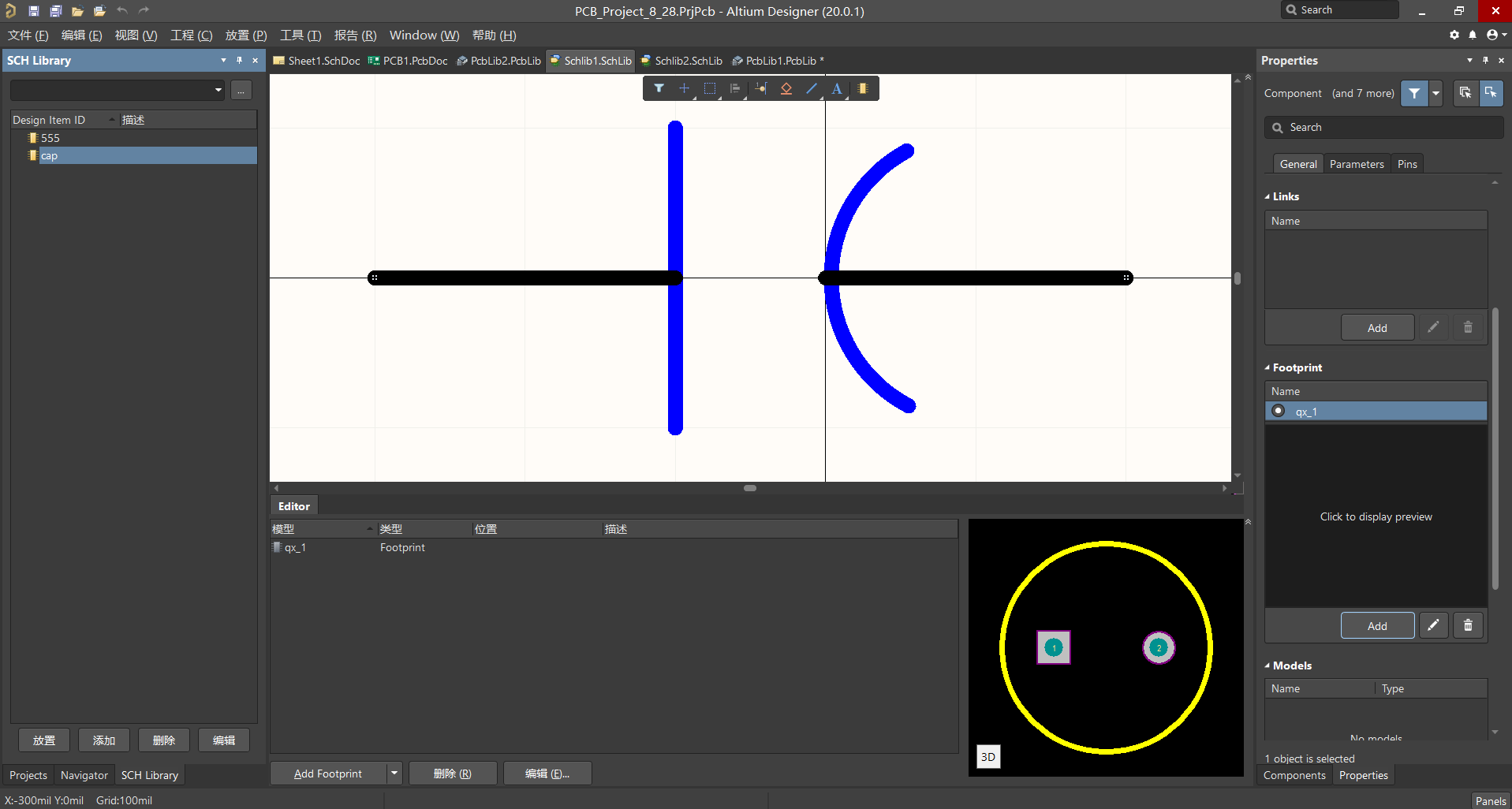This screenshot has height=809, width=1512.
Task: Open the Properties panel options dropdown
Action: pos(1469,60)
